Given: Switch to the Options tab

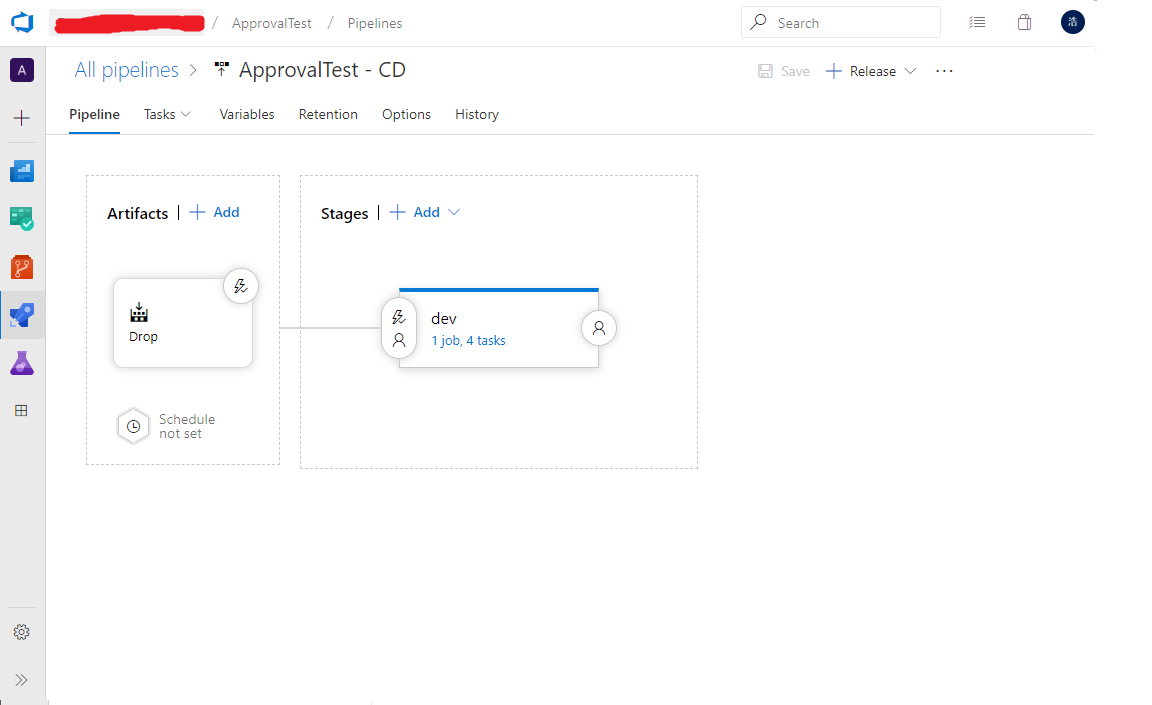Looking at the screenshot, I should 406,115.
